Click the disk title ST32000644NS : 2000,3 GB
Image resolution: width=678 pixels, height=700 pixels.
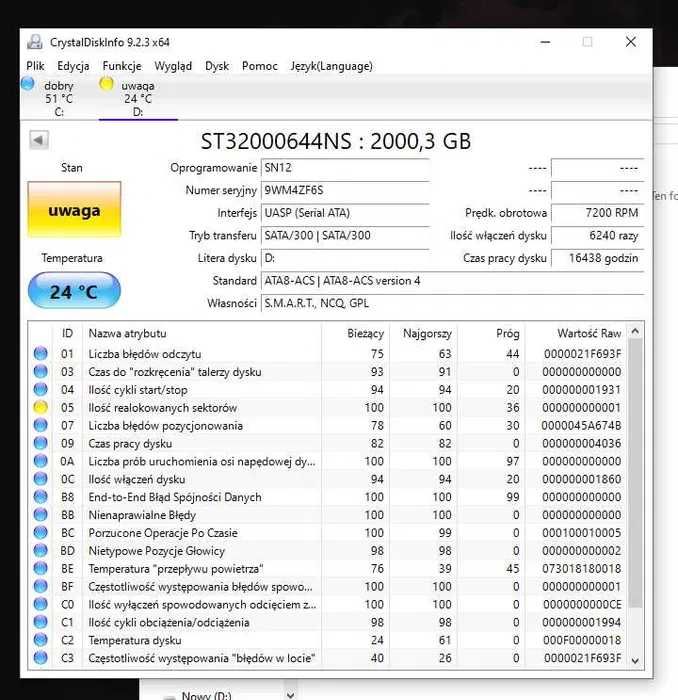click(x=336, y=141)
